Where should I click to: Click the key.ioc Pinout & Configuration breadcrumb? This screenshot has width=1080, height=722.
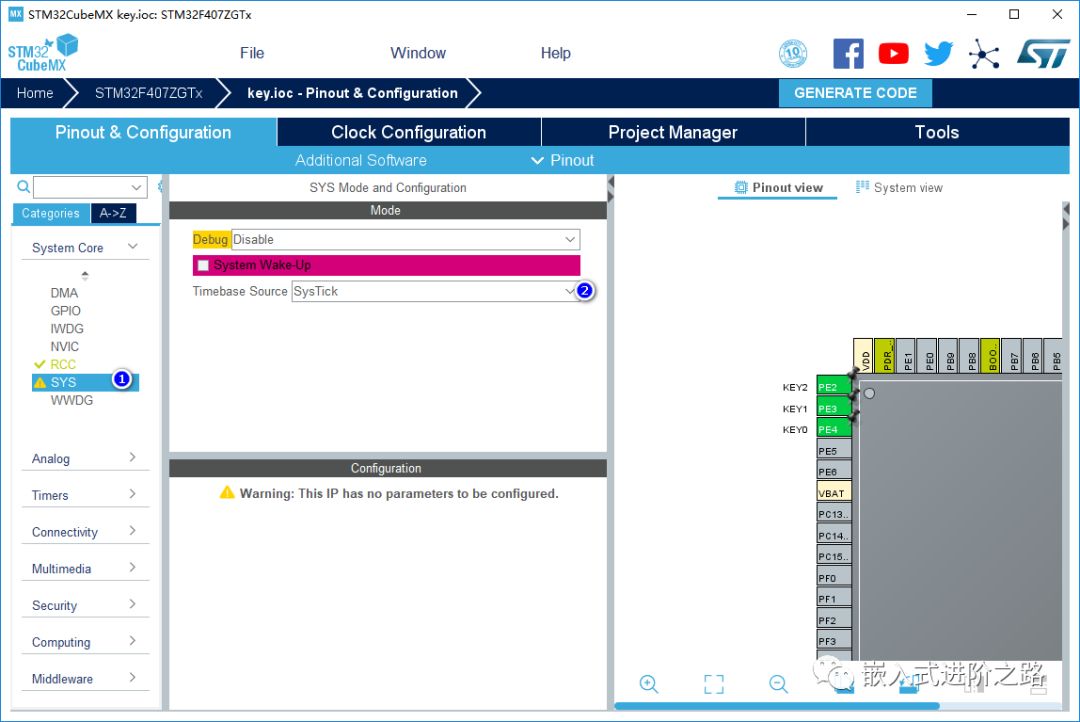[352, 93]
